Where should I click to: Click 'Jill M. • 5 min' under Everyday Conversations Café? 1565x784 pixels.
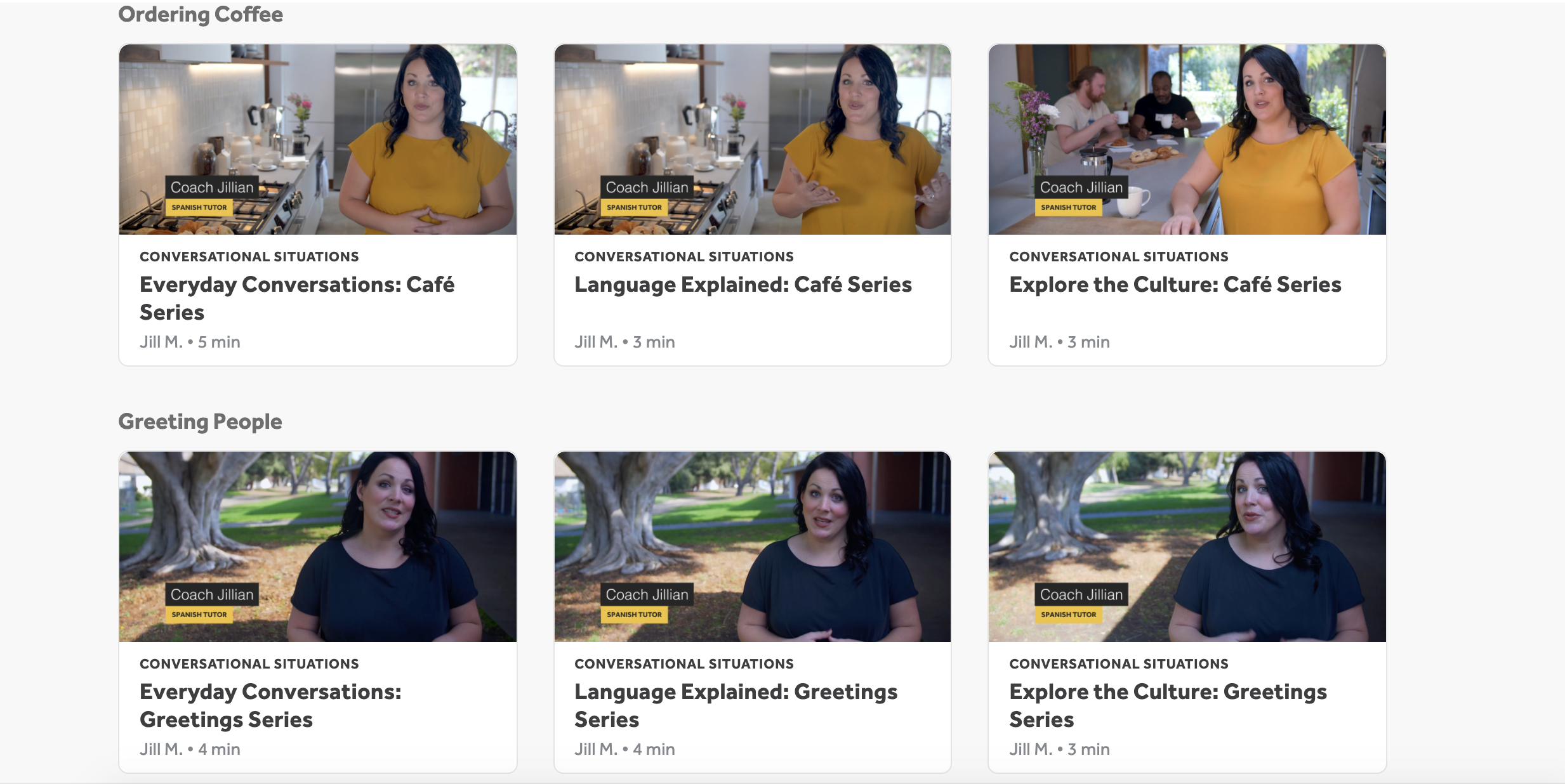(190, 342)
